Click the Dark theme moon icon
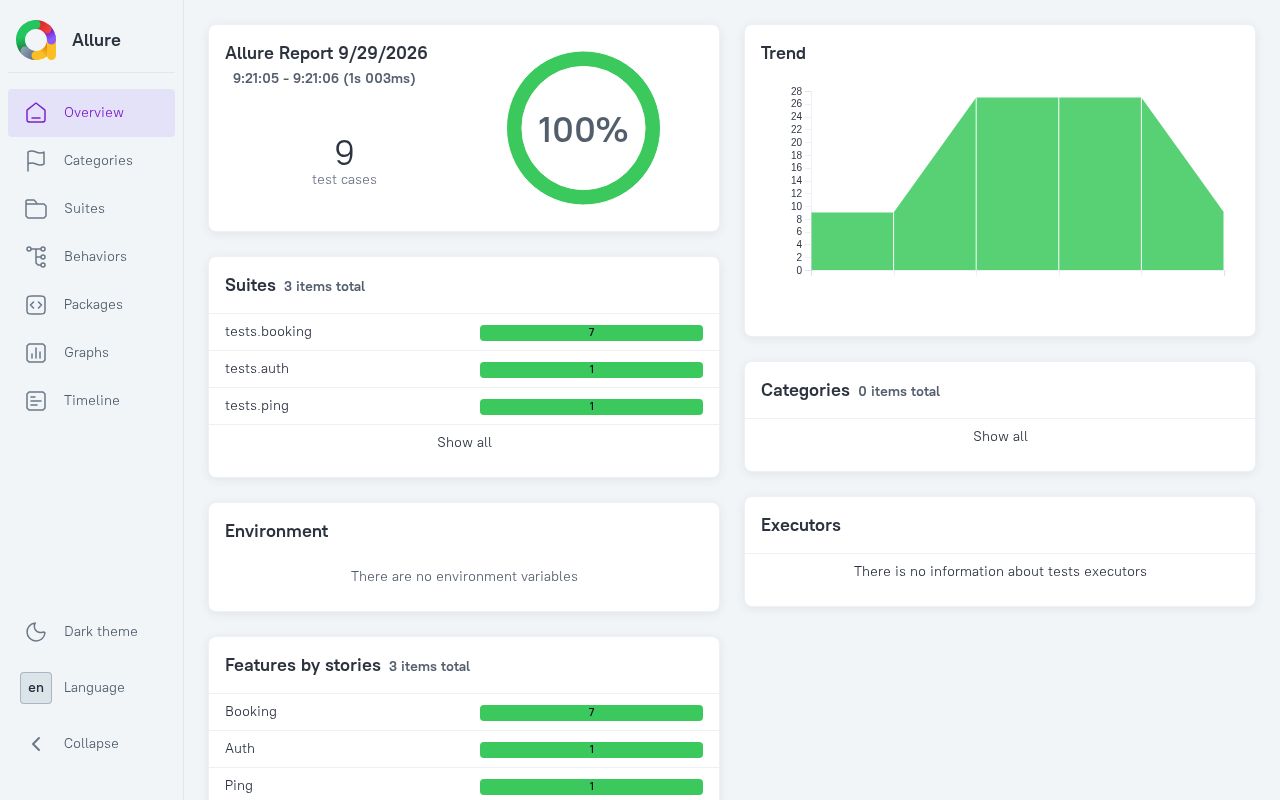The image size is (1280, 800). click(36, 631)
